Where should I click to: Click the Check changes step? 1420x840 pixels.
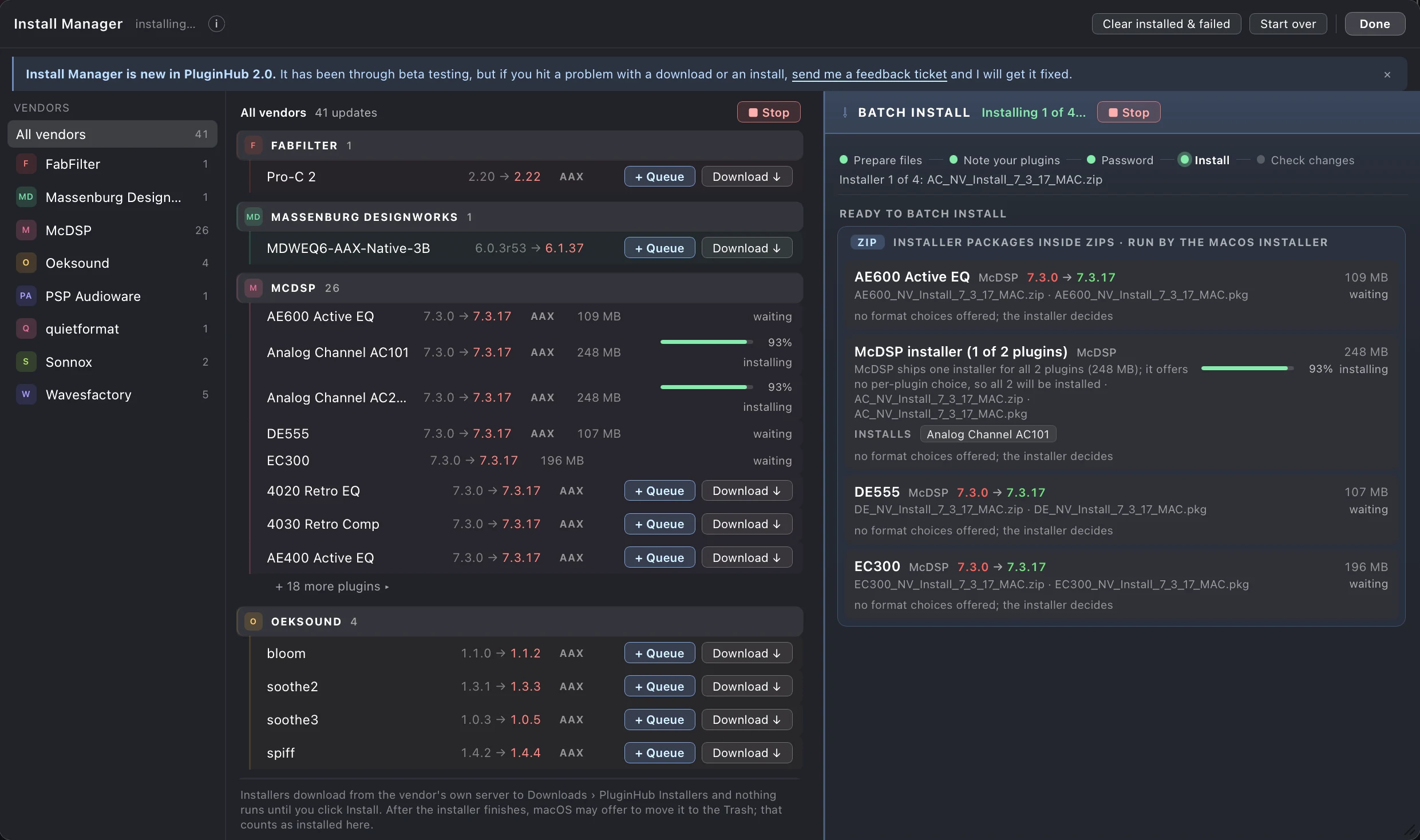click(x=1306, y=160)
